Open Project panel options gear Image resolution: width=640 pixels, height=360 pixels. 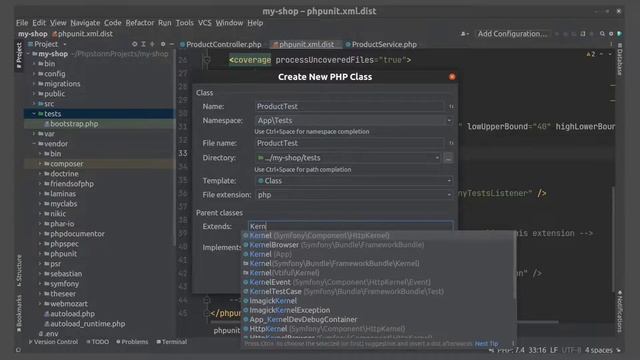click(x=163, y=44)
